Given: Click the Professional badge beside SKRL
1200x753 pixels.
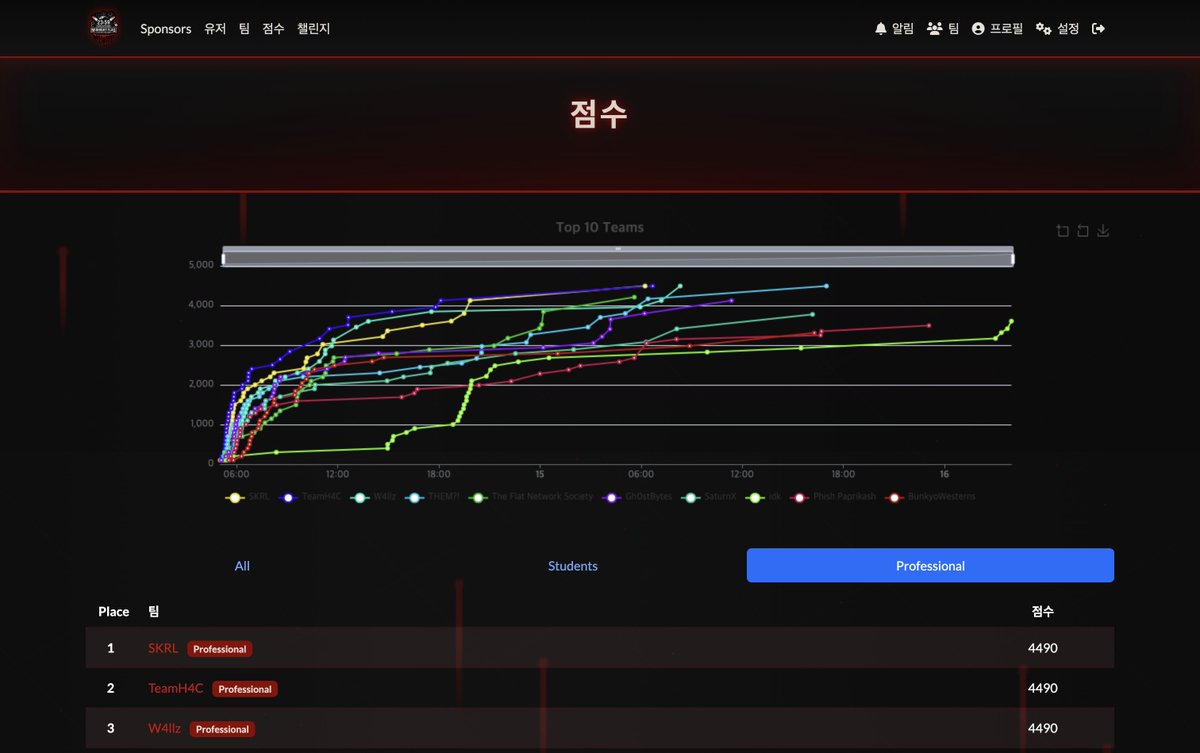Looking at the screenshot, I should tap(220, 649).
